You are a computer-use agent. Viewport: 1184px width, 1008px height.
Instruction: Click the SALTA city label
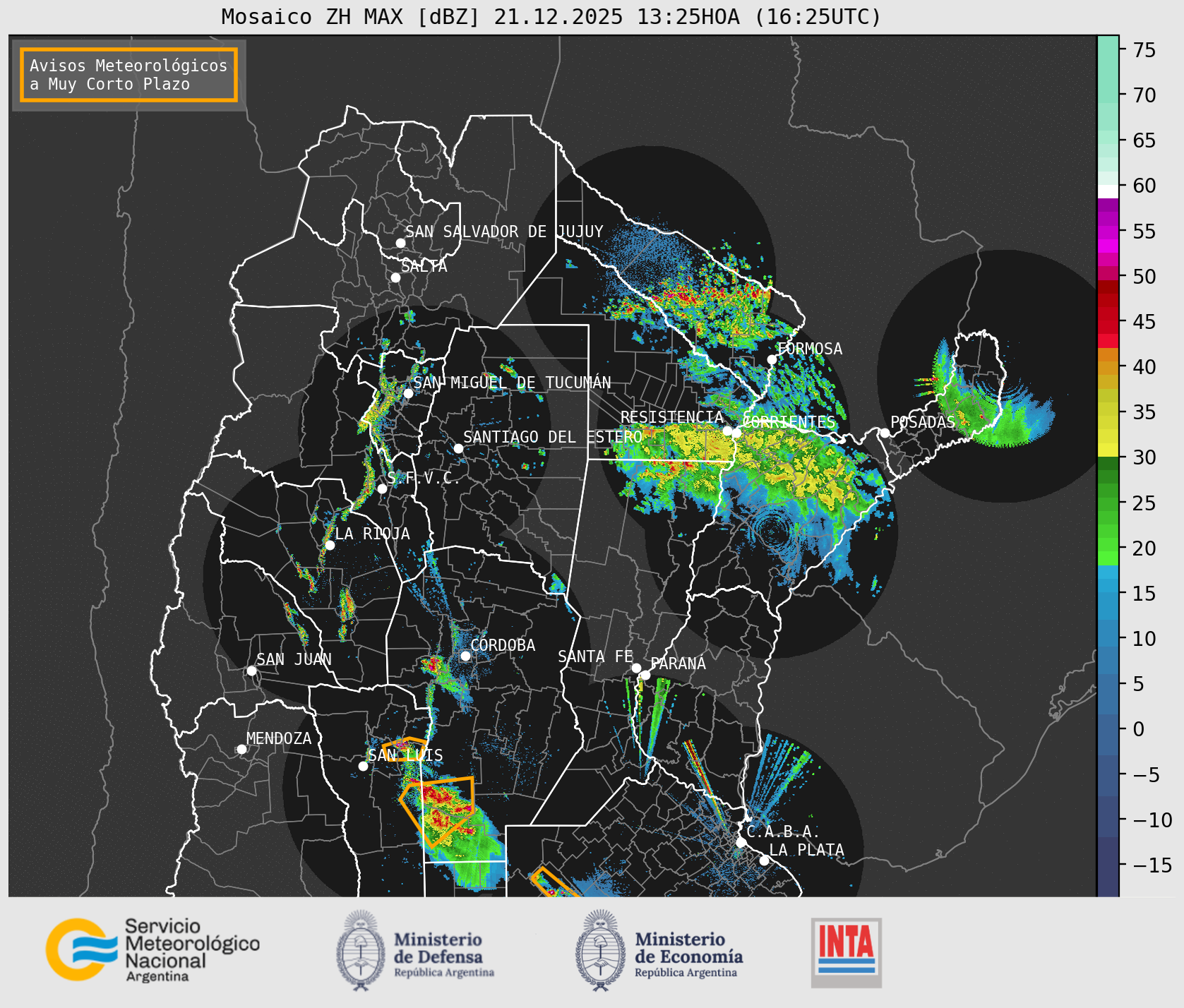tap(424, 266)
